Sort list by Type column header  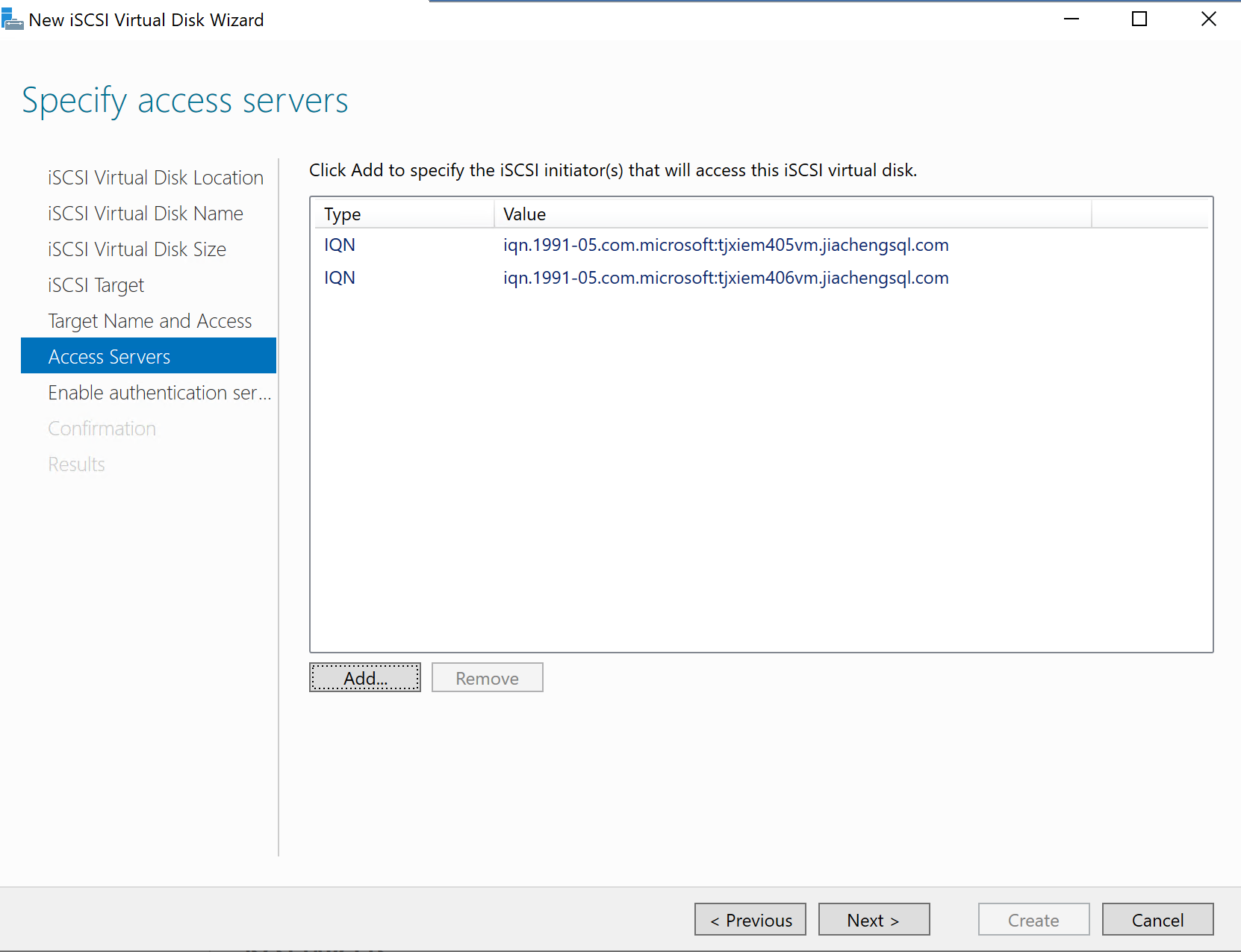click(402, 214)
